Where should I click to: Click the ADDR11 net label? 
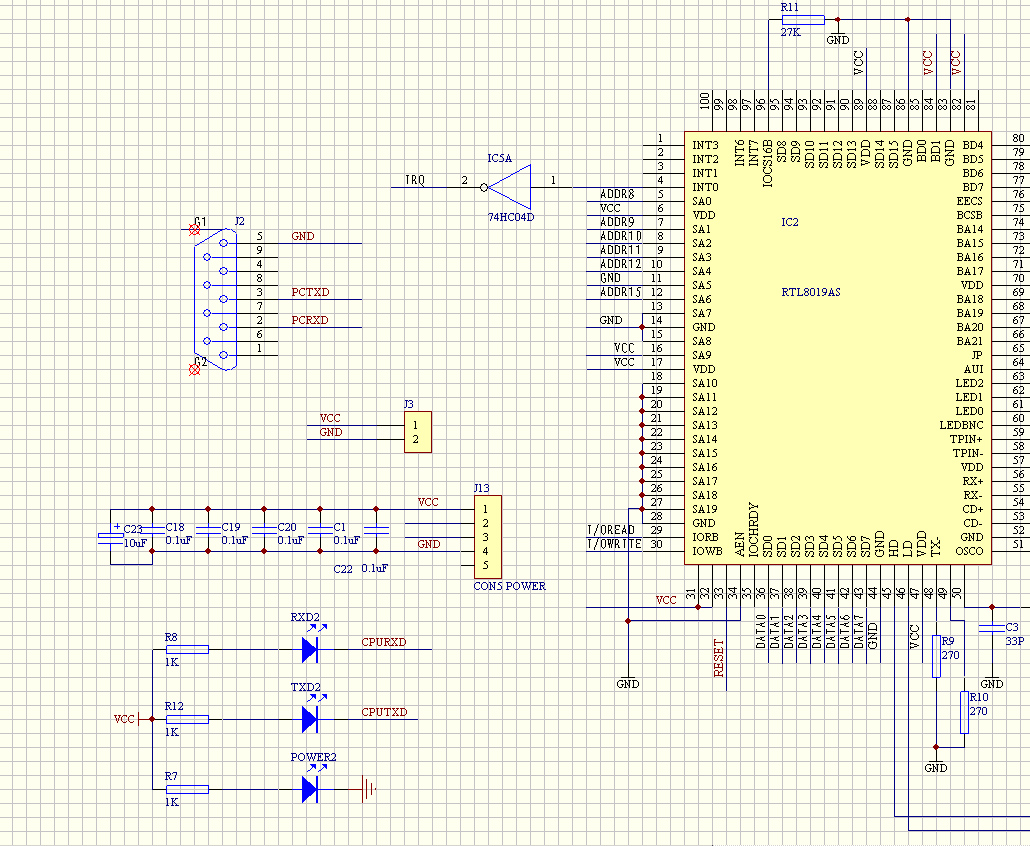(x=621, y=250)
